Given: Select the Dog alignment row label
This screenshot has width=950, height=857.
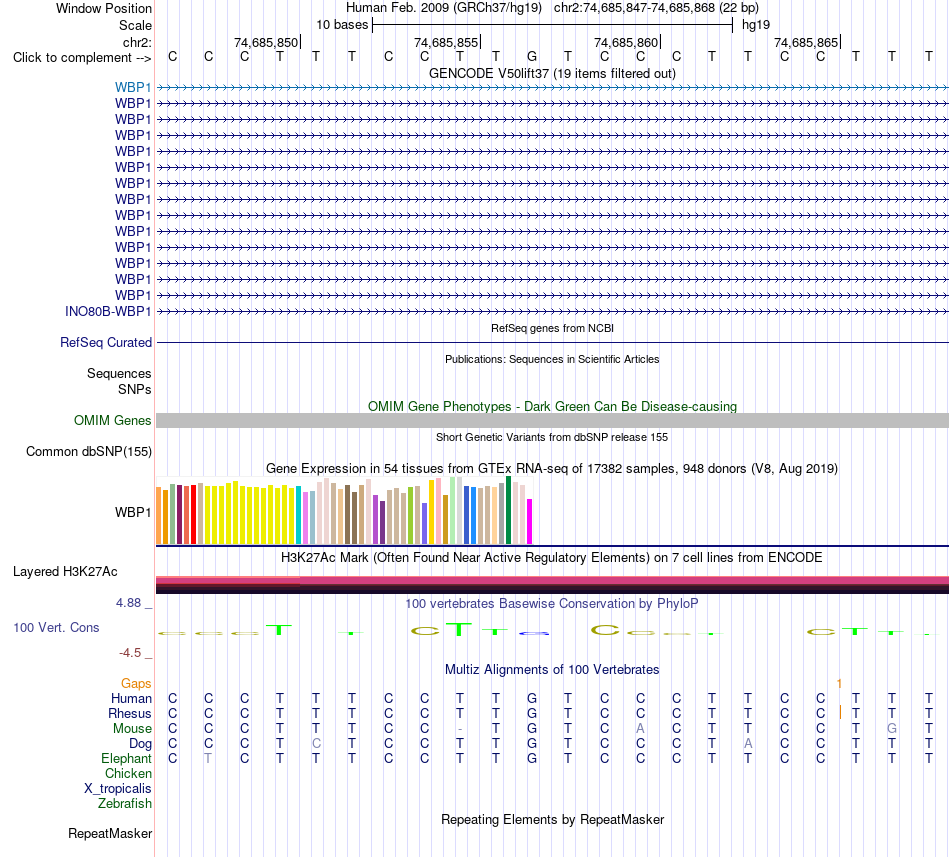Looking at the screenshot, I should (x=140, y=744).
